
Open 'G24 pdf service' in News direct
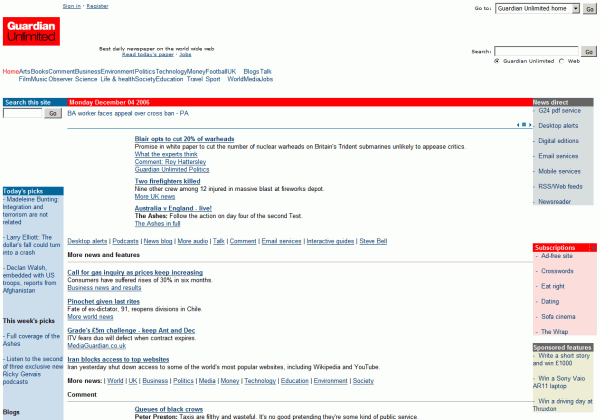click(x=559, y=111)
